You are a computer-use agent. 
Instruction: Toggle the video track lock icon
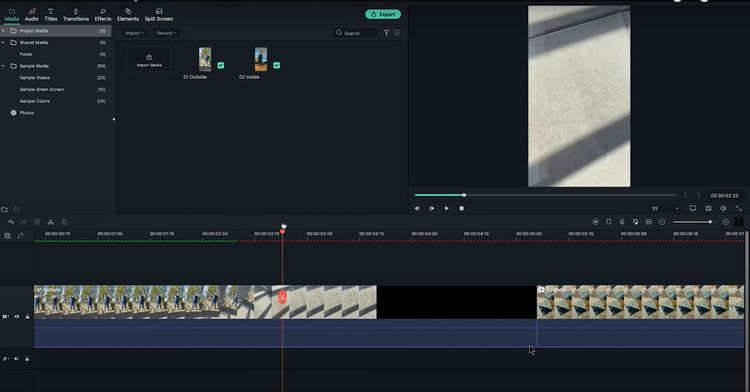27,316
